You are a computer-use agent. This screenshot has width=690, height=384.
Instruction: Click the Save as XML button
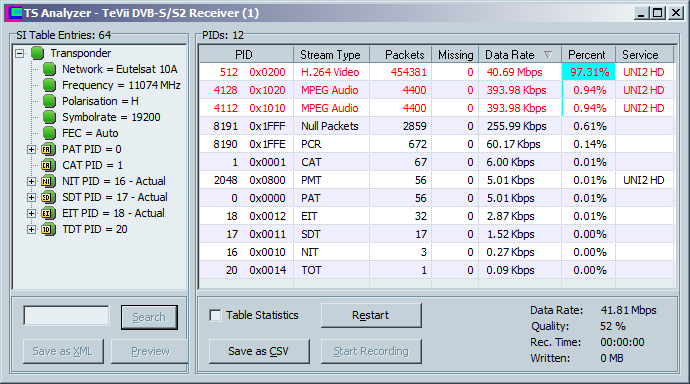coord(63,351)
